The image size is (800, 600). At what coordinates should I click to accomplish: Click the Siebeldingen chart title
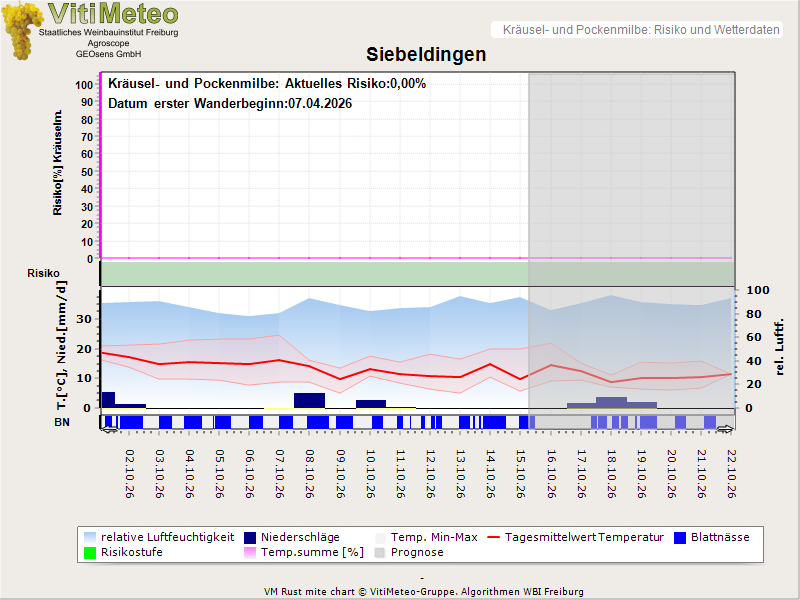[426, 54]
